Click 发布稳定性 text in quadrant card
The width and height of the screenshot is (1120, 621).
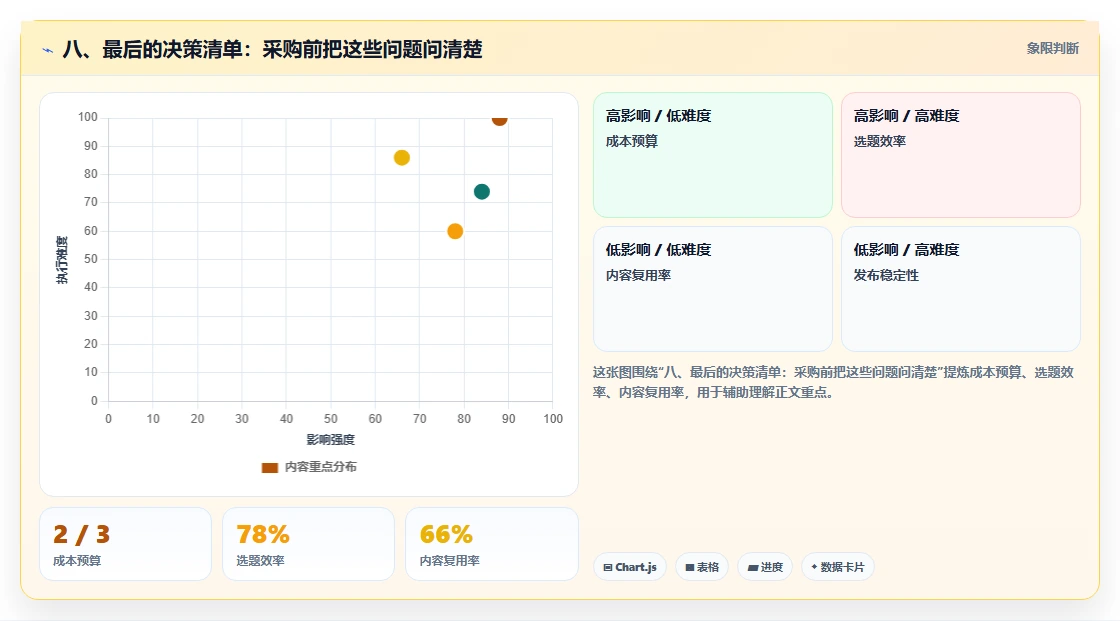click(x=886, y=275)
